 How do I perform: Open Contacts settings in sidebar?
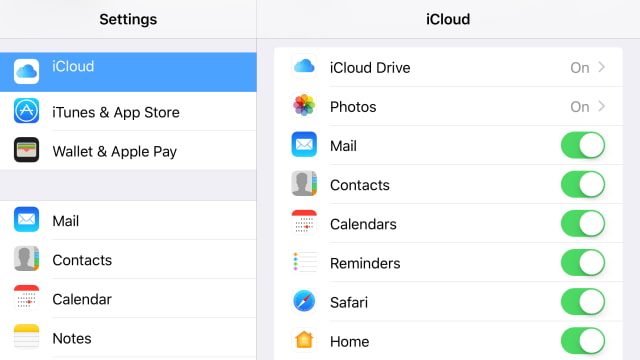coord(128,259)
